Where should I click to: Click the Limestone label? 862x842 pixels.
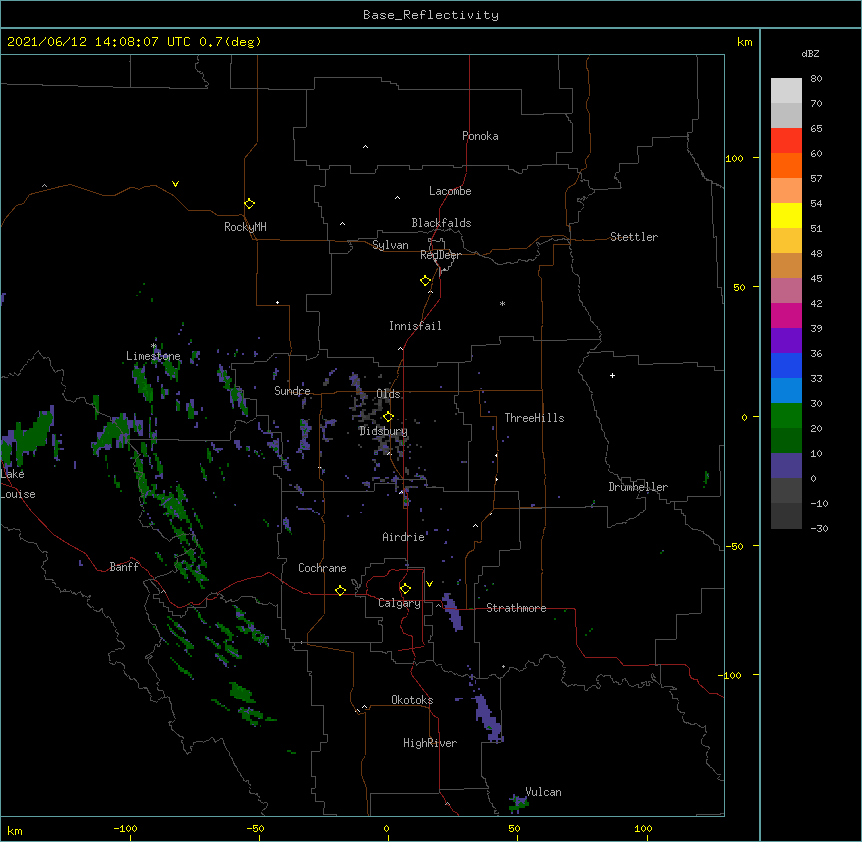pos(153,356)
